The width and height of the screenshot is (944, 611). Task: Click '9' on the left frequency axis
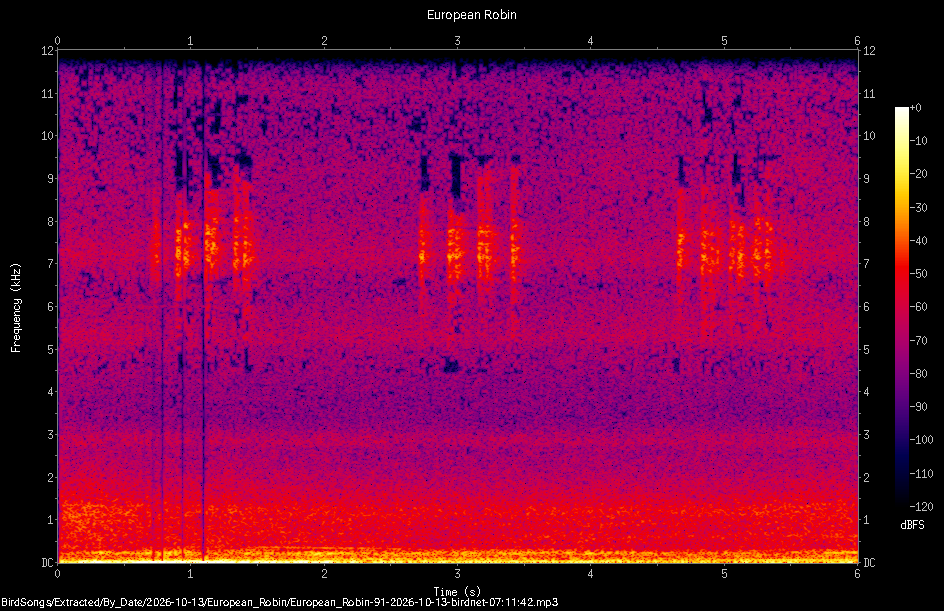click(x=50, y=178)
